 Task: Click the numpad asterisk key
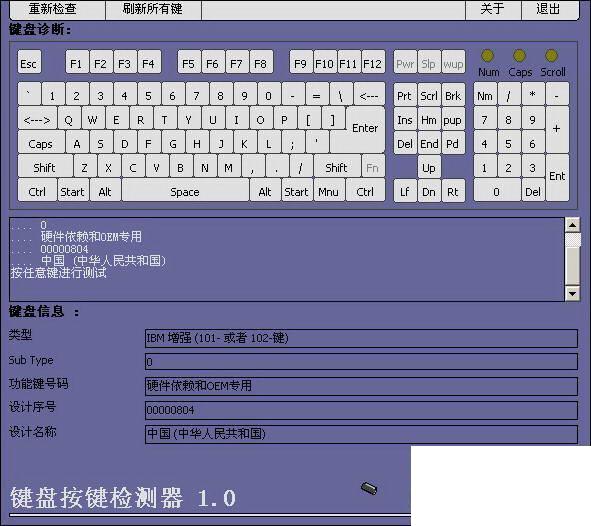(x=533, y=95)
